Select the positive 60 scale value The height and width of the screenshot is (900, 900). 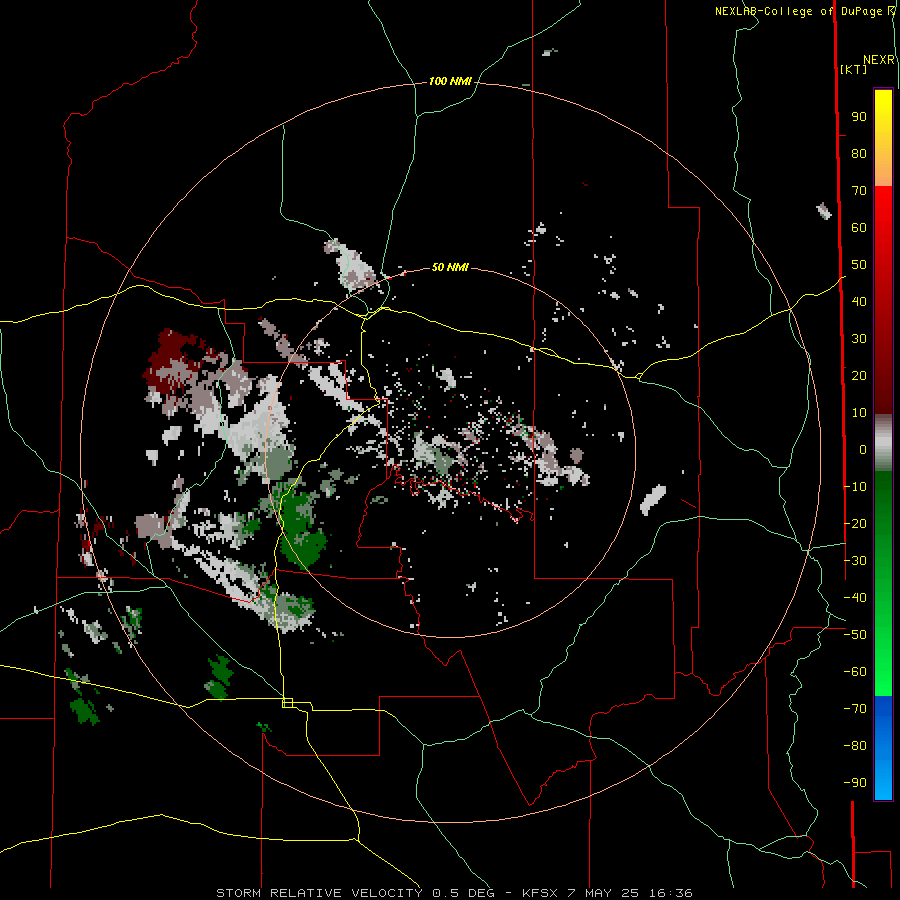[859, 228]
